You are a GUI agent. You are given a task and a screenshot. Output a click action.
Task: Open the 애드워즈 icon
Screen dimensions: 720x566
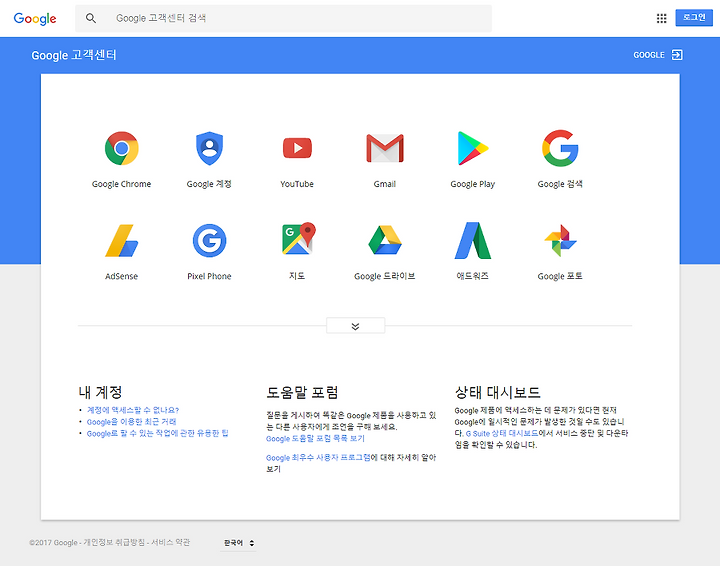(x=472, y=241)
